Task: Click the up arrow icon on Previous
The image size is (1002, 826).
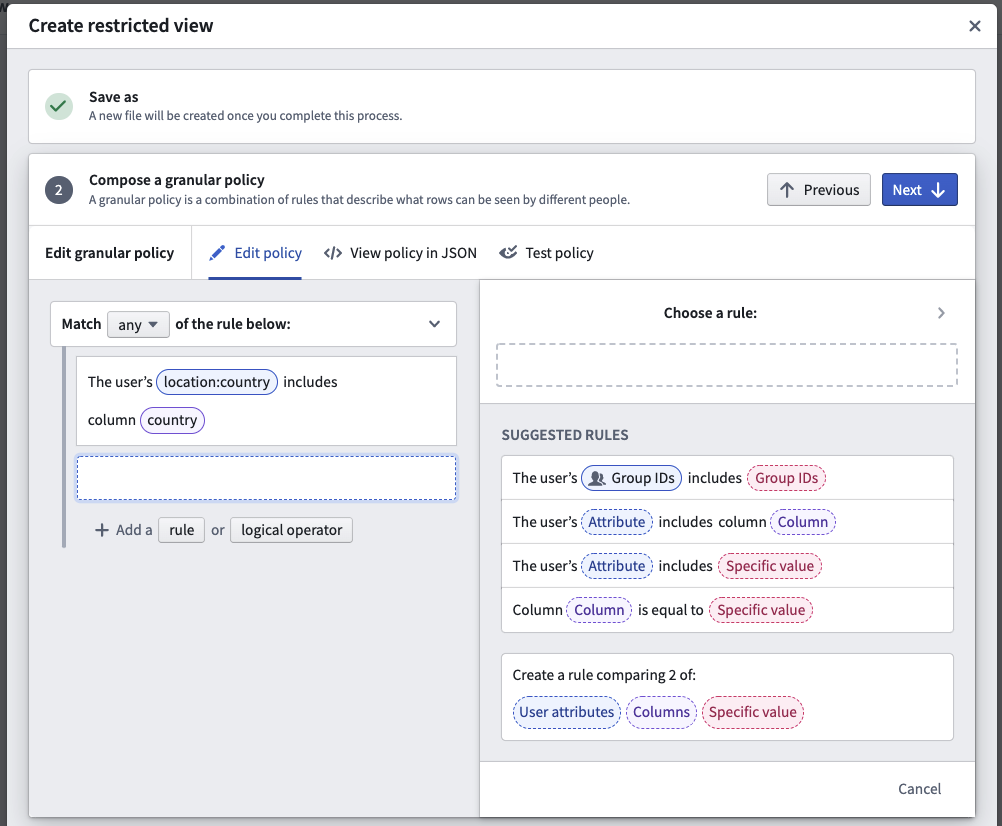Action: point(787,190)
